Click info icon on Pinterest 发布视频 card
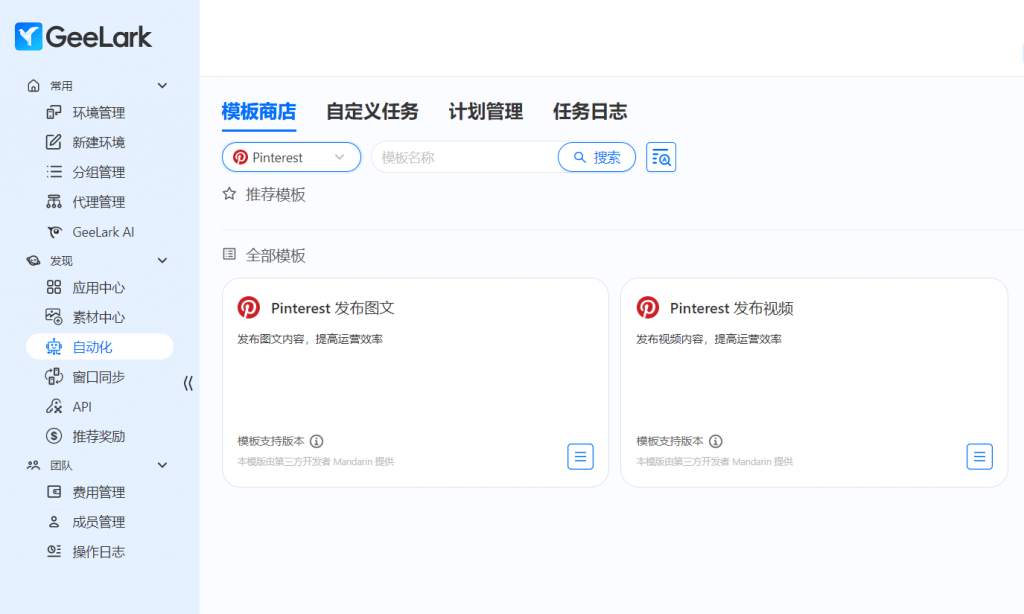1024x614 pixels. click(716, 441)
